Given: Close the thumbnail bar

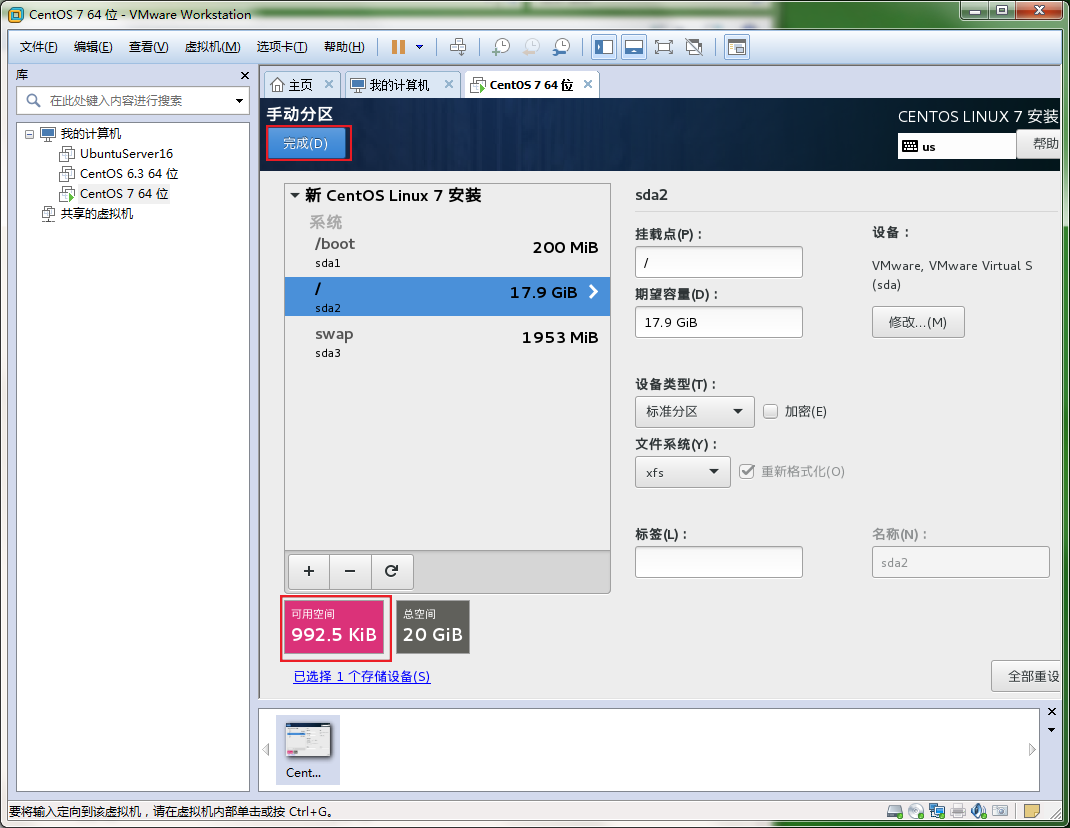Looking at the screenshot, I should [x=1052, y=712].
